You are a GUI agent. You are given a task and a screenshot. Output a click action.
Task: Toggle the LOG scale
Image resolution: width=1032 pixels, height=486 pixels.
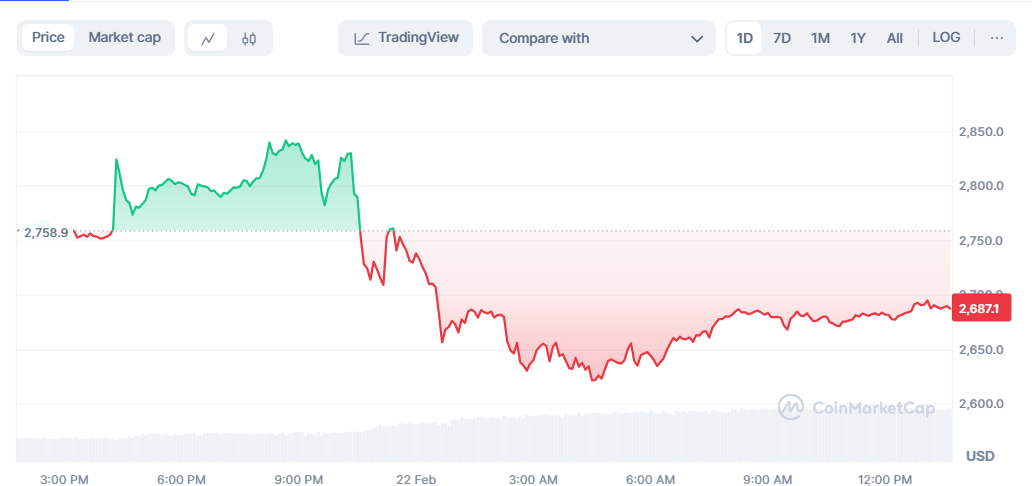click(x=946, y=38)
